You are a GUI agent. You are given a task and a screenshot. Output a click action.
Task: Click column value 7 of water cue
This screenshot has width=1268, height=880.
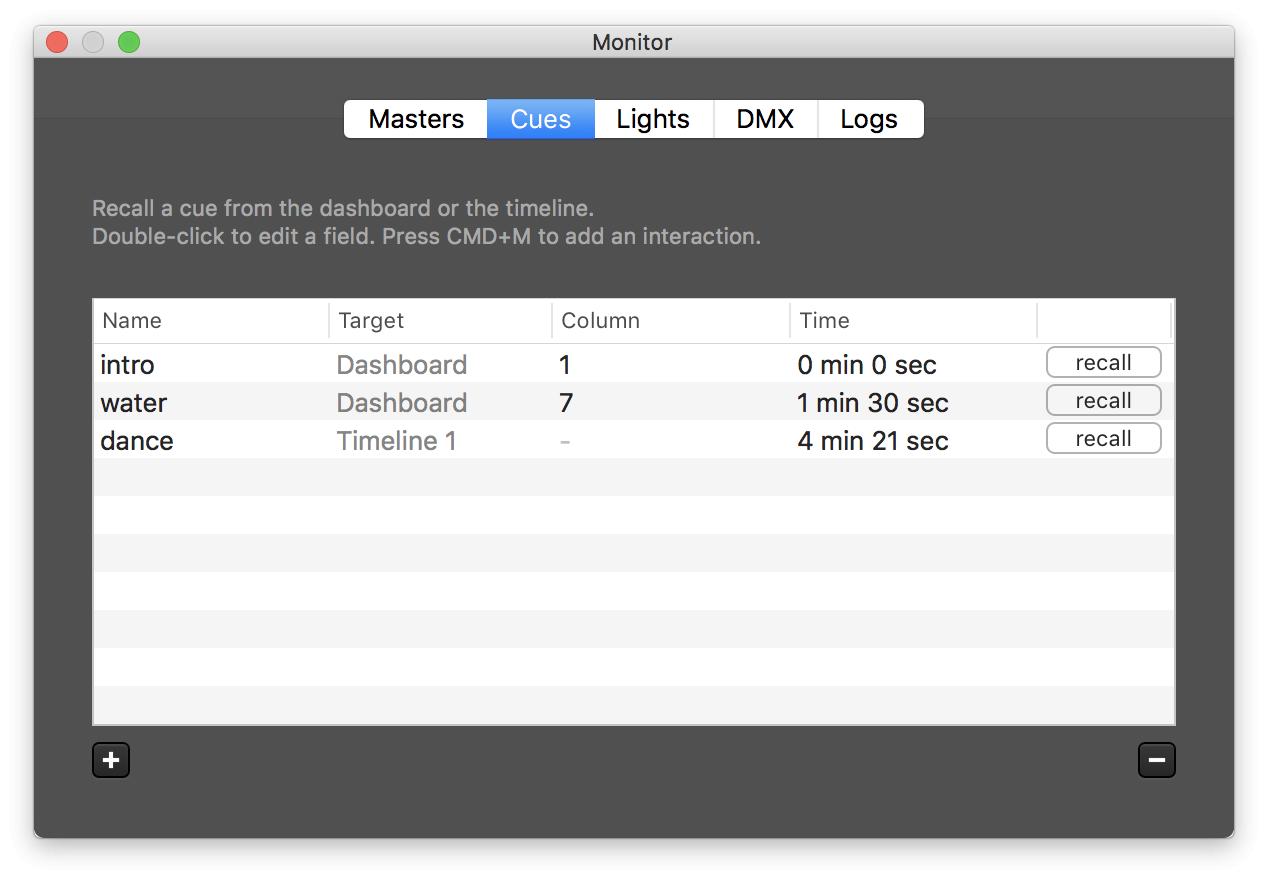coord(567,403)
